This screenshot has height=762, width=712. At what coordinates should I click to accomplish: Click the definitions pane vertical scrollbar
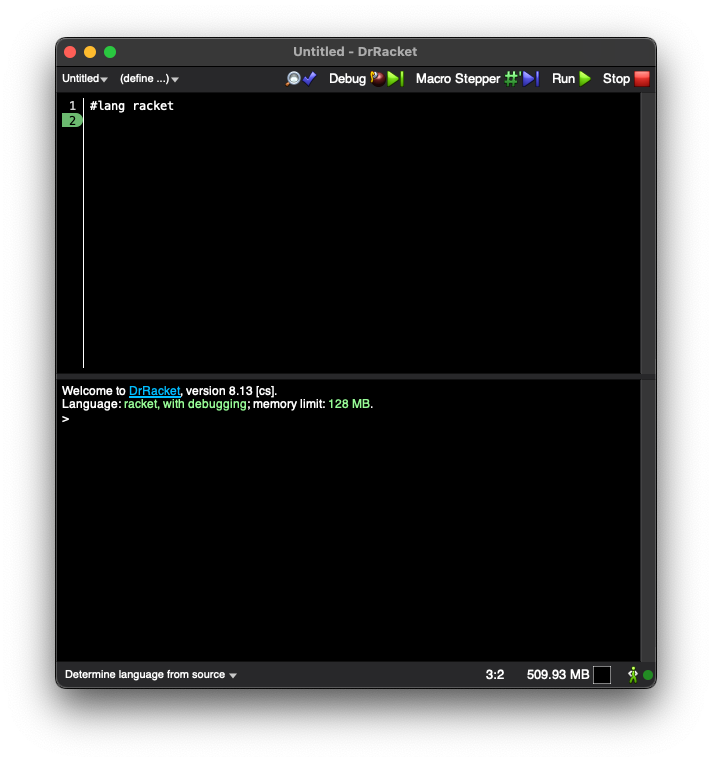[x=647, y=232]
